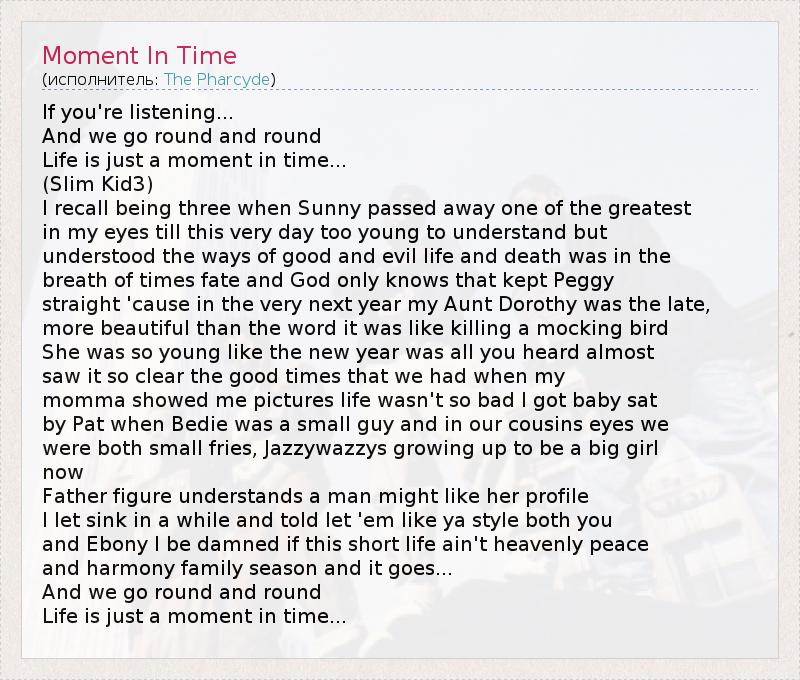This screenshot has height=680, width=800.
Task: Select the line starting "understood the ways of good"
Action: [x=356, y=256]
